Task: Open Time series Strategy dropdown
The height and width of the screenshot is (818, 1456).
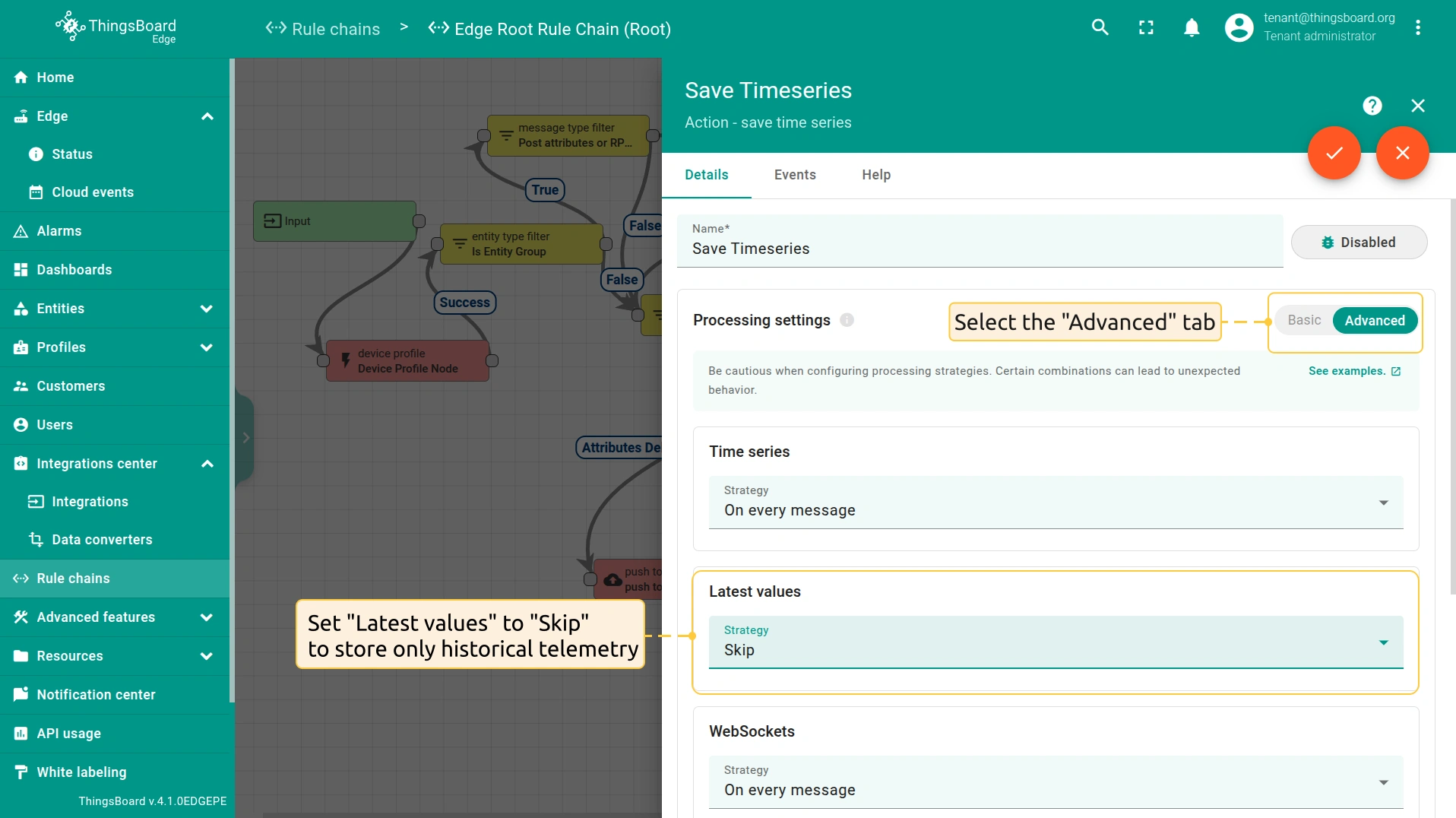Action: 1056,503
